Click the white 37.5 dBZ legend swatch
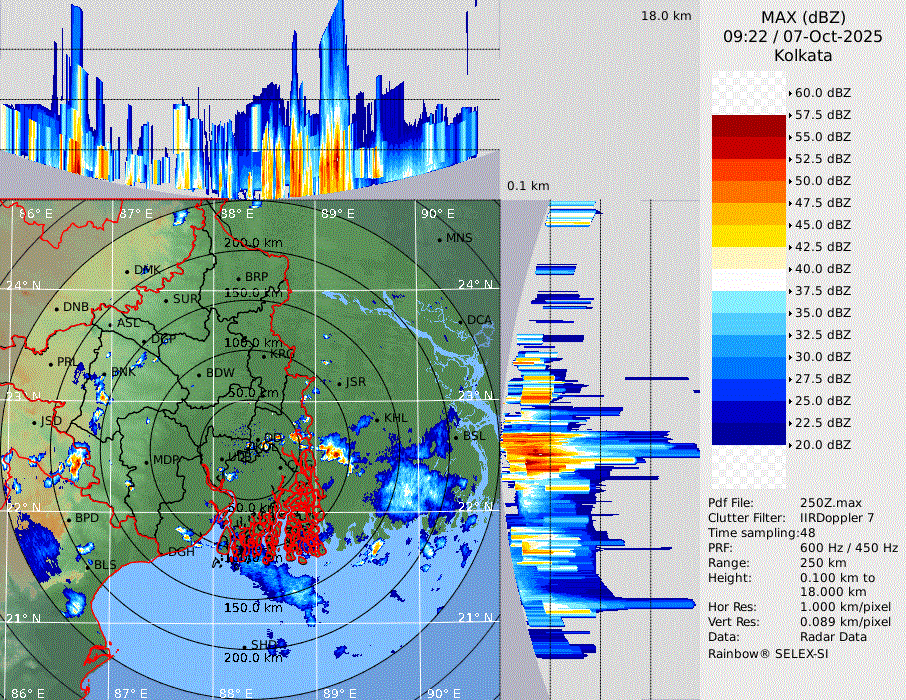The image size is (906, 700). point(748,279)
